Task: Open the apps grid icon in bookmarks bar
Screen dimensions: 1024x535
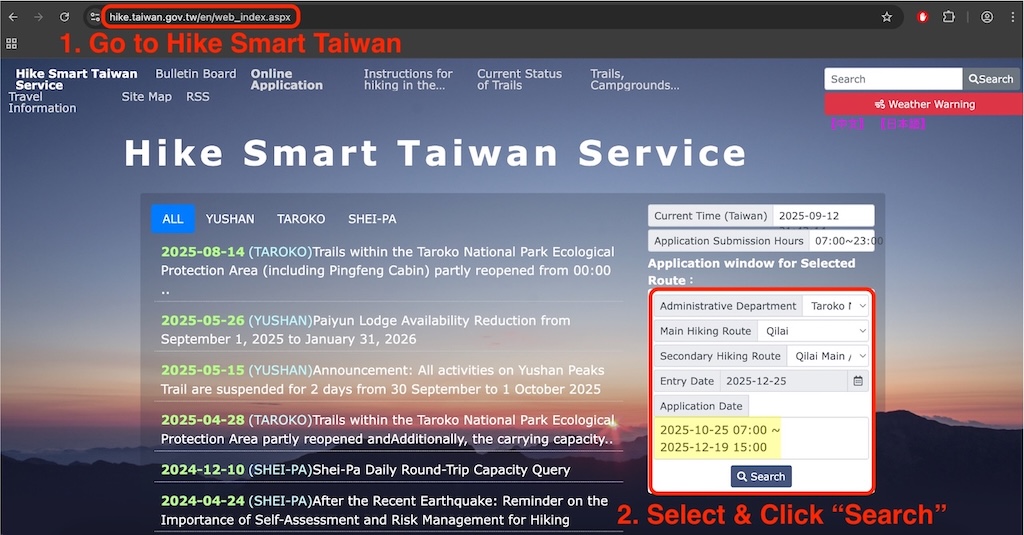Action: tap(11, 44)
